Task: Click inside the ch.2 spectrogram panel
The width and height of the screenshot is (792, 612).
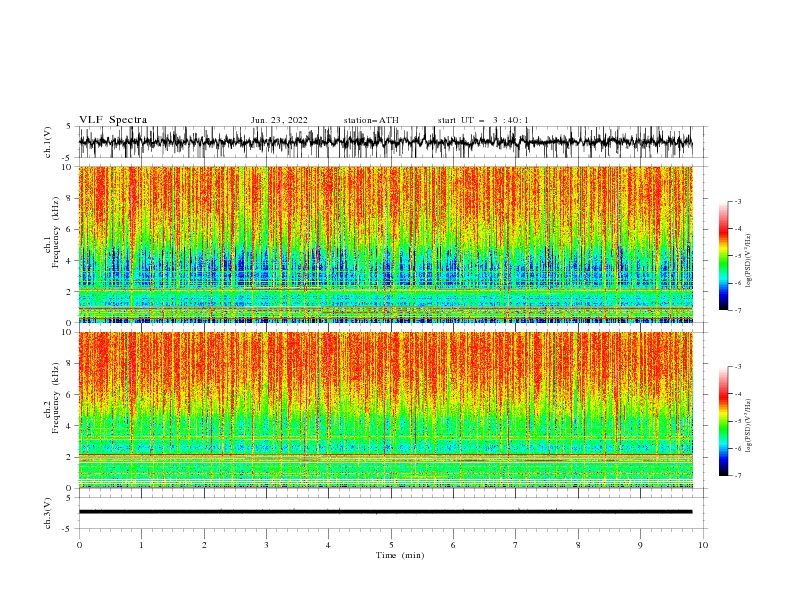Action: [386, 410]
